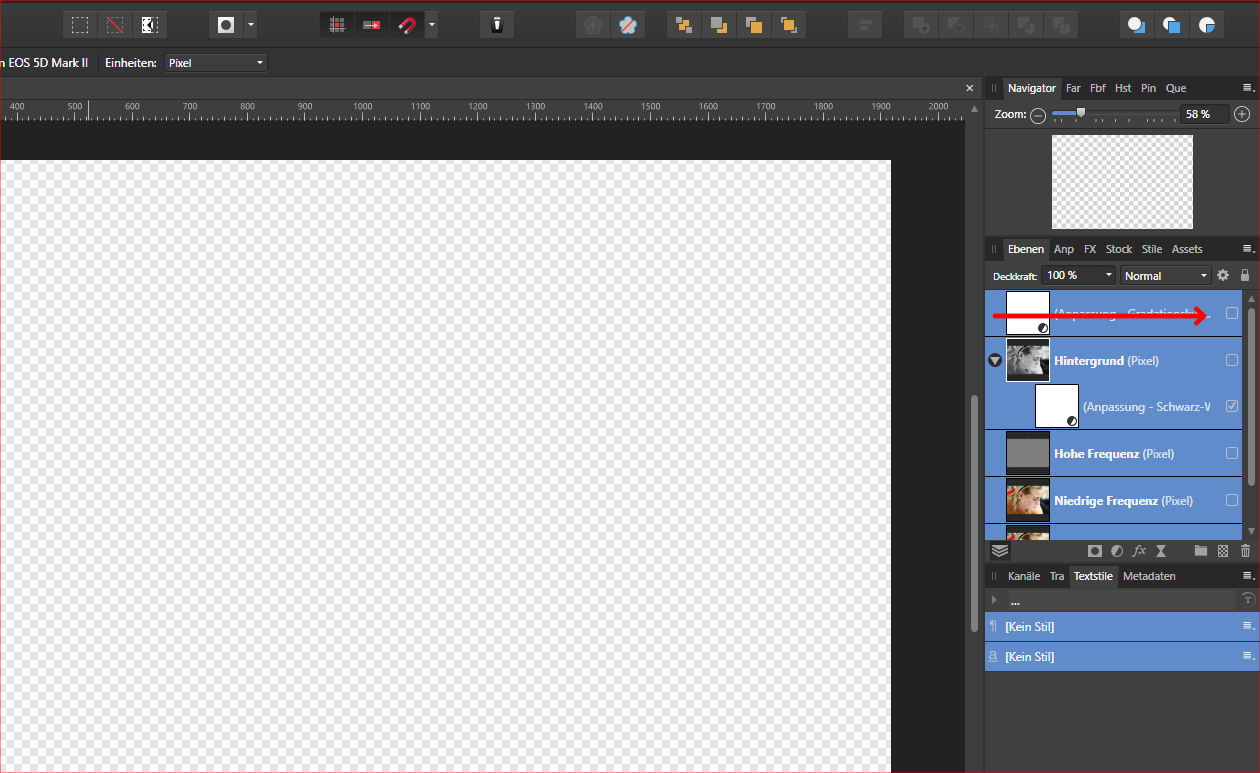1260x773 pixels.
Task: Click the magnet snapping icon in toolbar
Action: point(407,25)
